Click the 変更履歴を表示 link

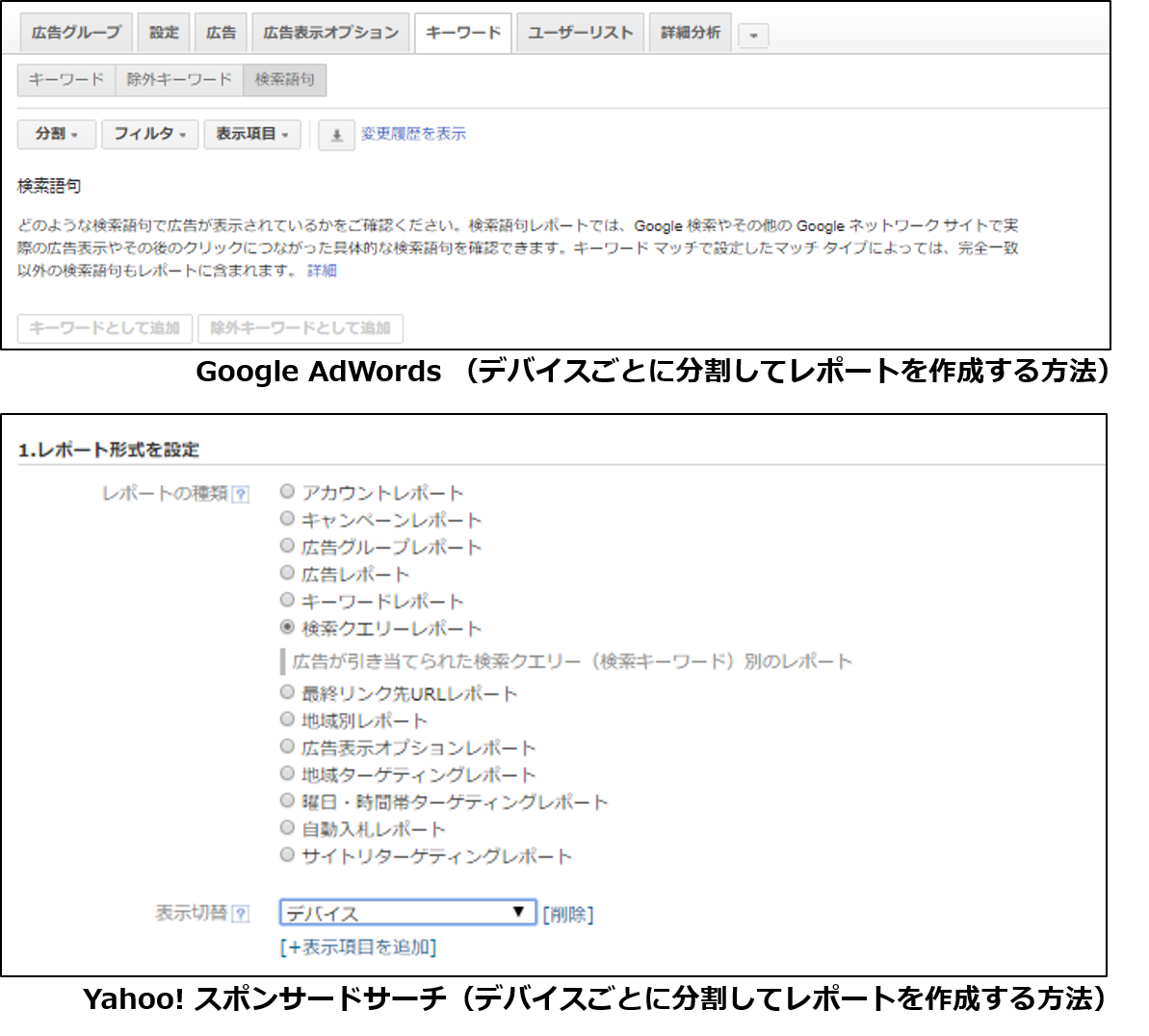[x=413, y=134]
